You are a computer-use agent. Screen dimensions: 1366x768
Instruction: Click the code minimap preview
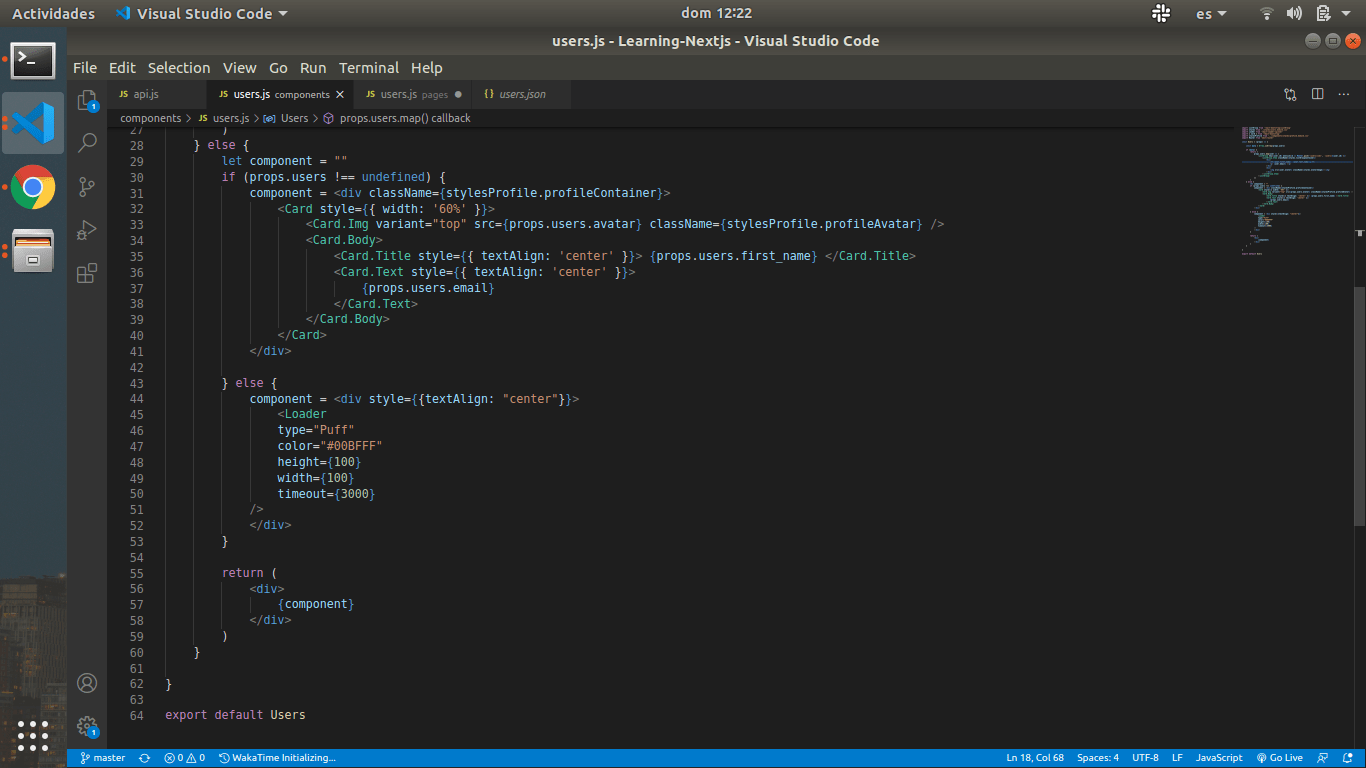[x=1294, y=190]
